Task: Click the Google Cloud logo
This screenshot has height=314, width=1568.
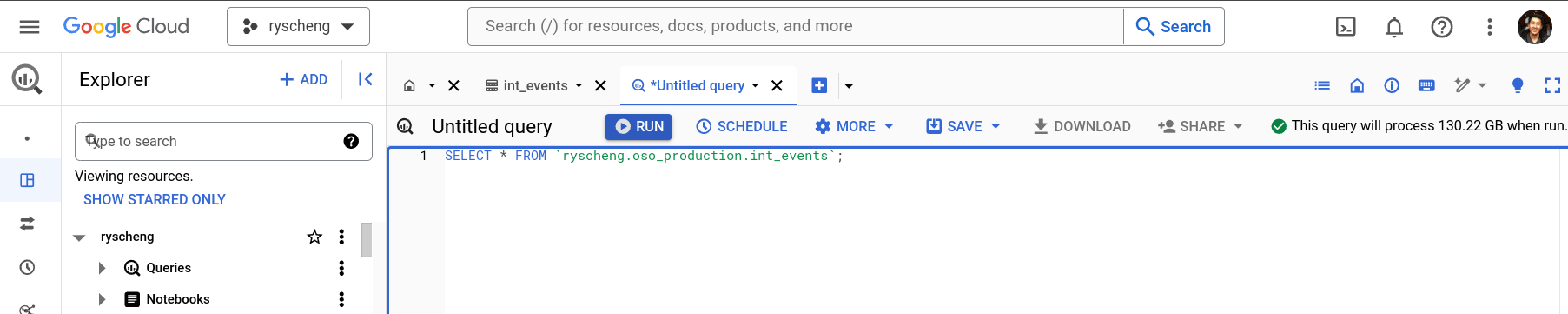Action: coord(126,27)
